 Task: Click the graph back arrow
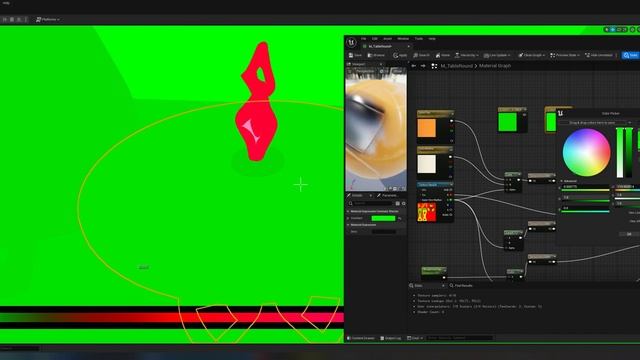[413, 66]
